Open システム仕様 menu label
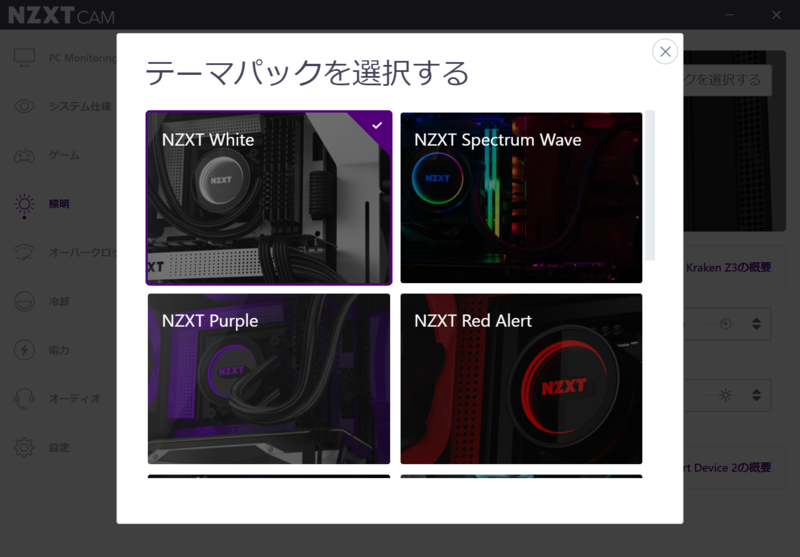The width and height of the screenshot is (800, 557). point(80,107)
